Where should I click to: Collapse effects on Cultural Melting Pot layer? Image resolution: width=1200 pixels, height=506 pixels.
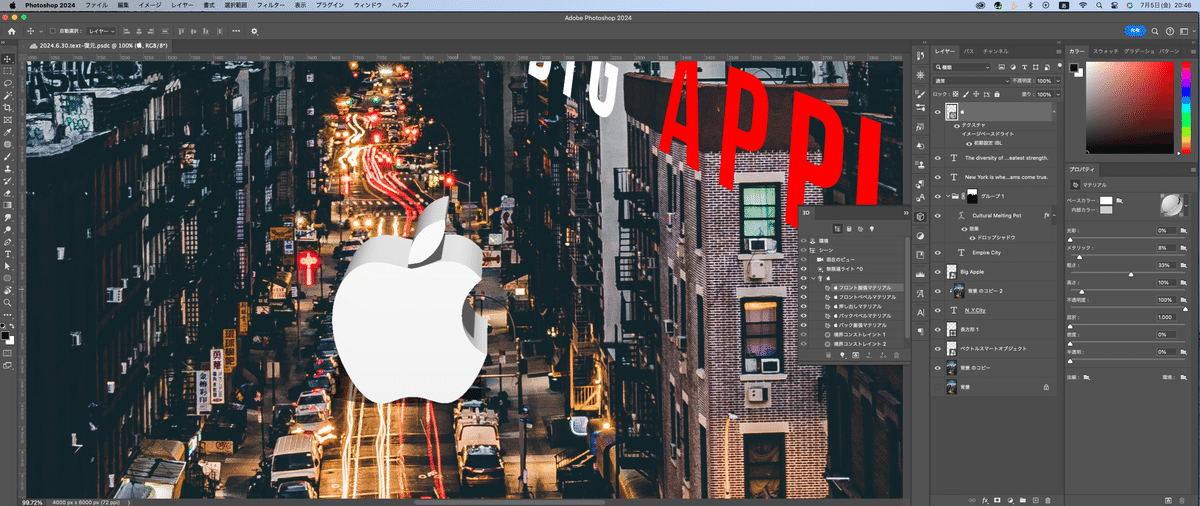[1055, 215]
